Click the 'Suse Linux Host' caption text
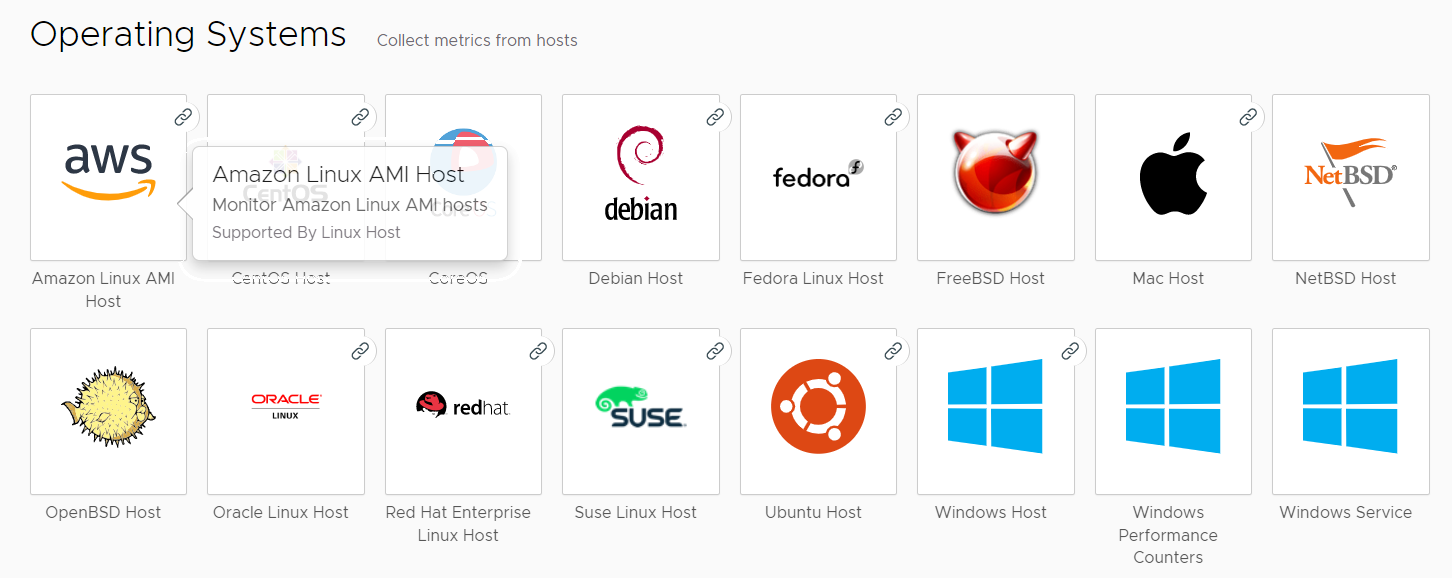Image resolution: width=1452 pixels, height=578 pixels. [636, 513]
